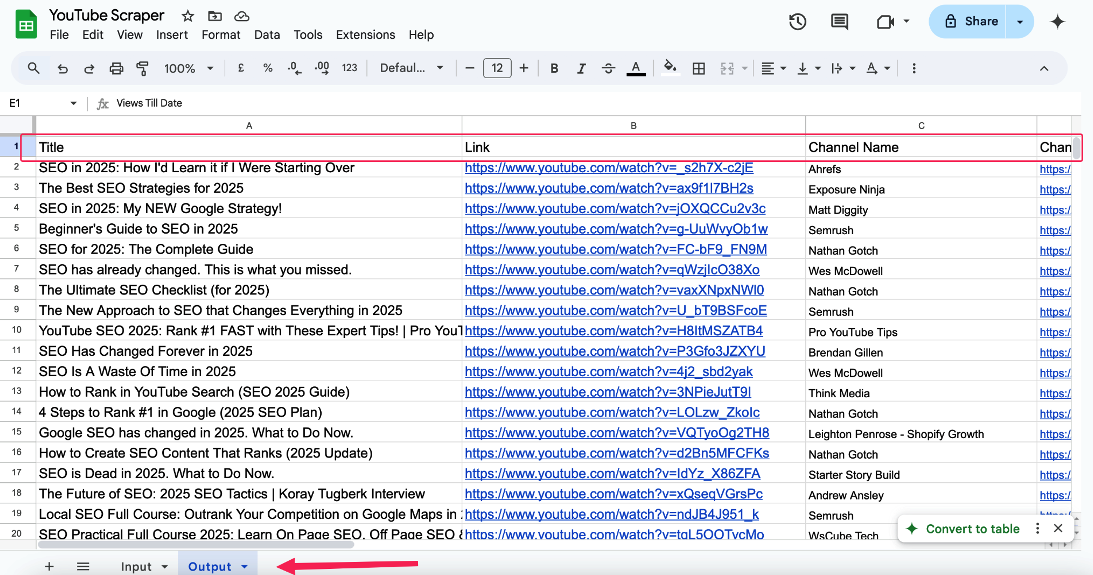The image size is (1093, 575).
Task: Apply strikethrough formatting
Action: point(608,68)
